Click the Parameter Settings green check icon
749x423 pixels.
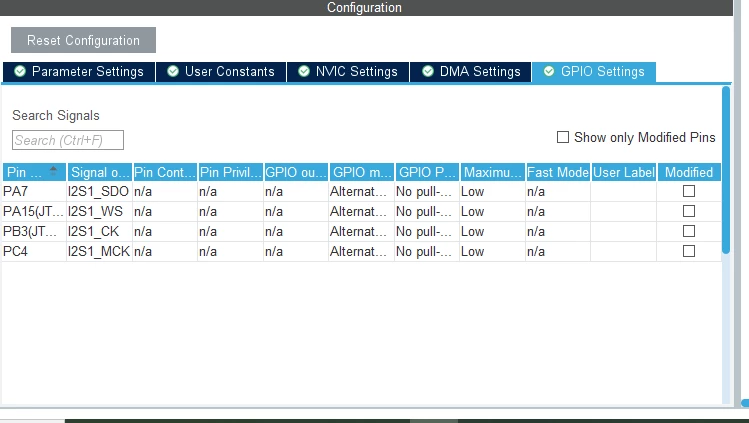[x=20, y=71]
